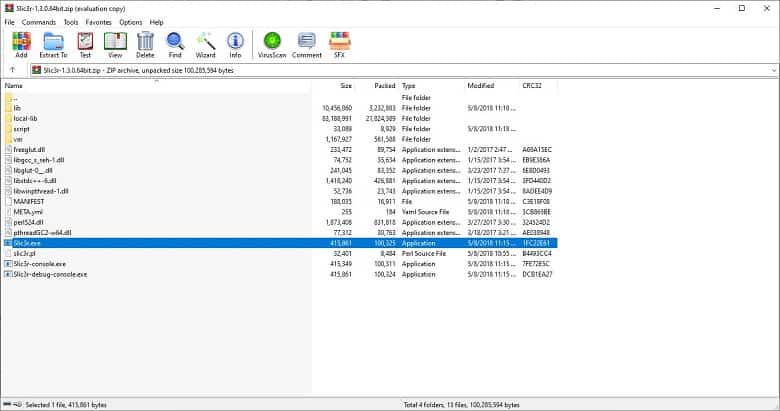
Task: Click the Slic3r-console.exe application icon
Action: 8,264
